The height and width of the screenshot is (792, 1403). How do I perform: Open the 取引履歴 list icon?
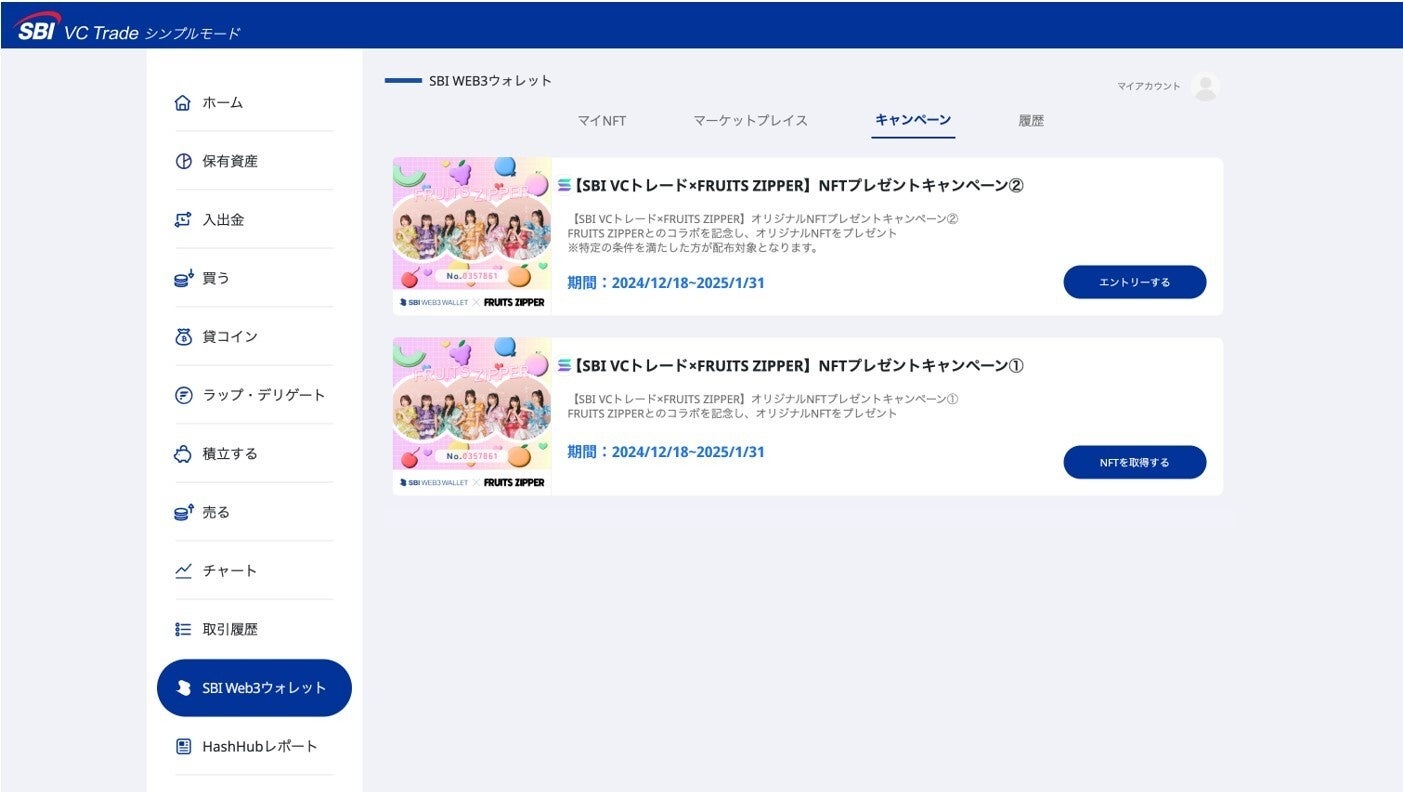click(183, 629)
